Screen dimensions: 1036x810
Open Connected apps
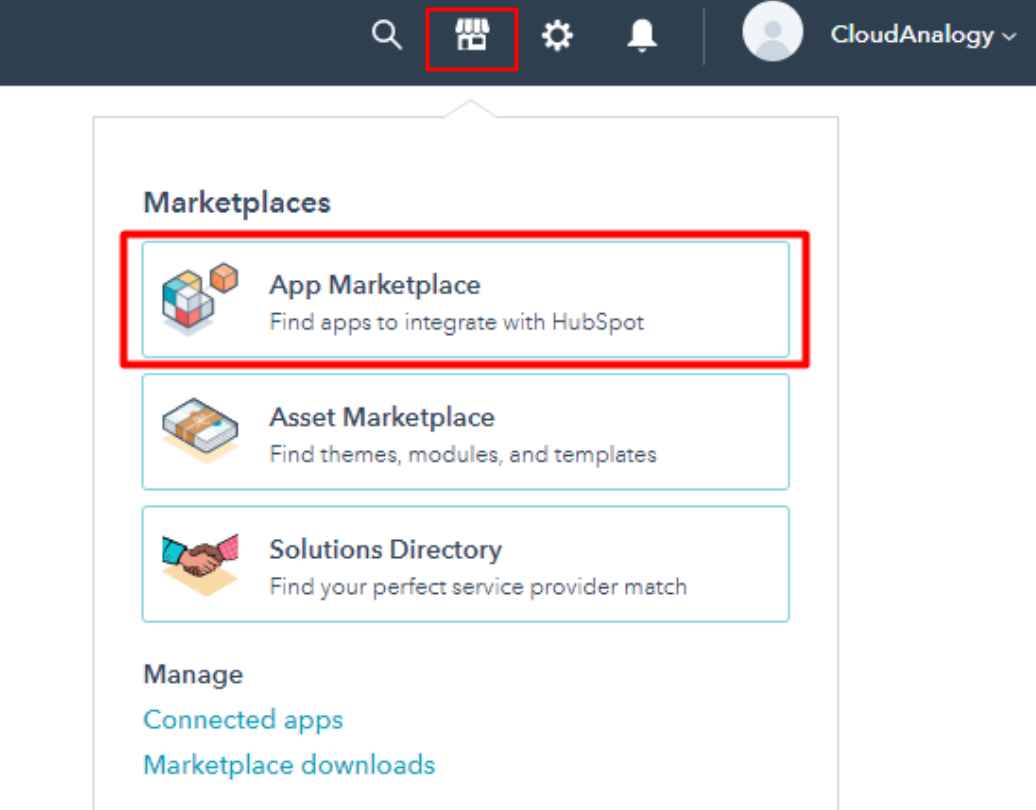tap(243, 719)
